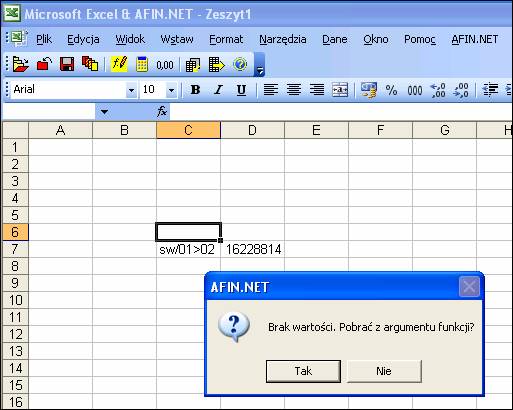Screen dimensions: 513x410
Task: Click the floppy disk save icon
Action: [67, 64]
